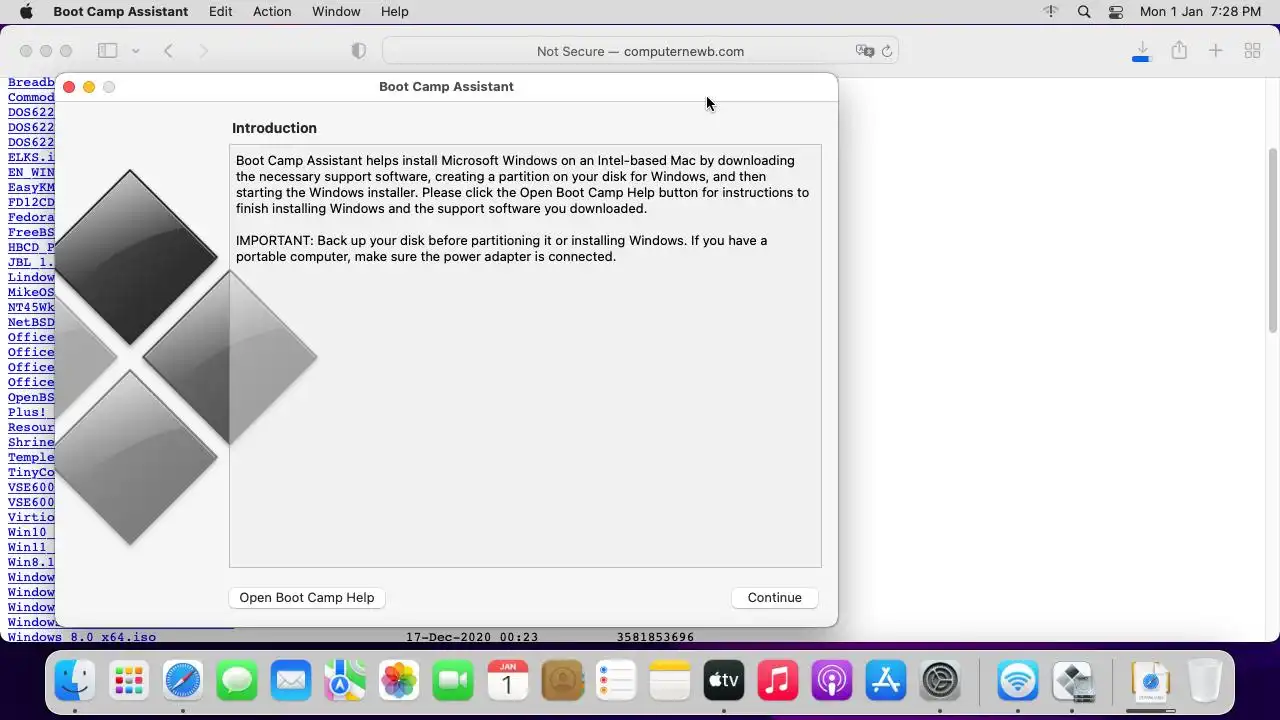Open Notes from the Dock
The height and width of the screenshot is (720, 1280).
point(670,682)
